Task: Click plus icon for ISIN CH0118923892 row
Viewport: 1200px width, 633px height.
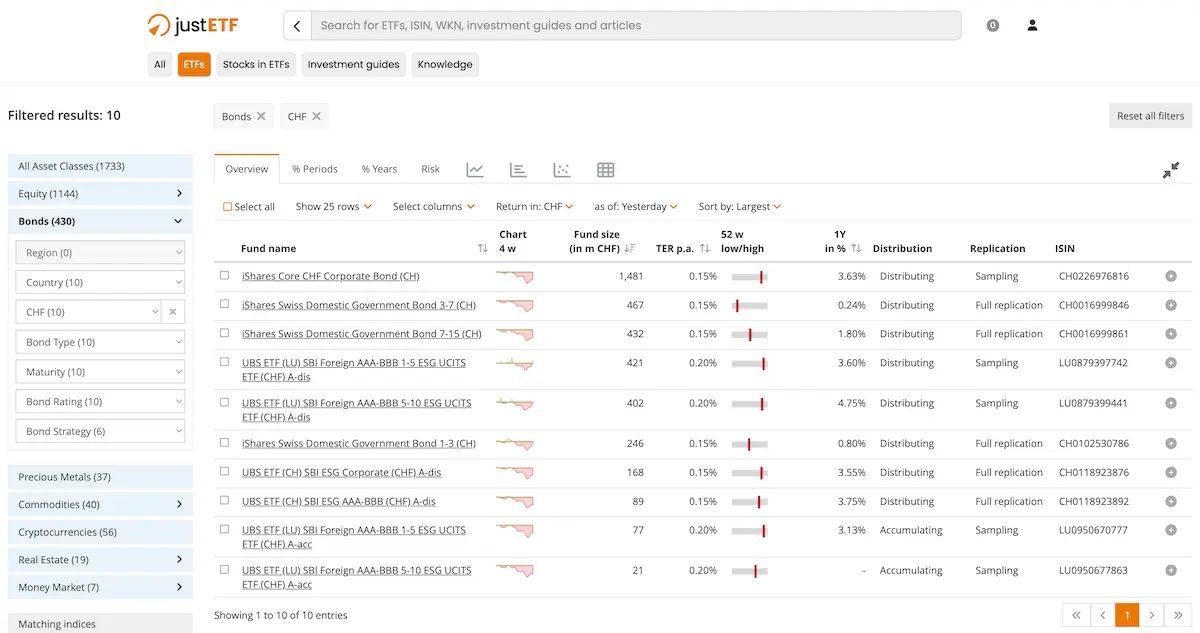Action: pyautogui.click(x=1171, y=501)
